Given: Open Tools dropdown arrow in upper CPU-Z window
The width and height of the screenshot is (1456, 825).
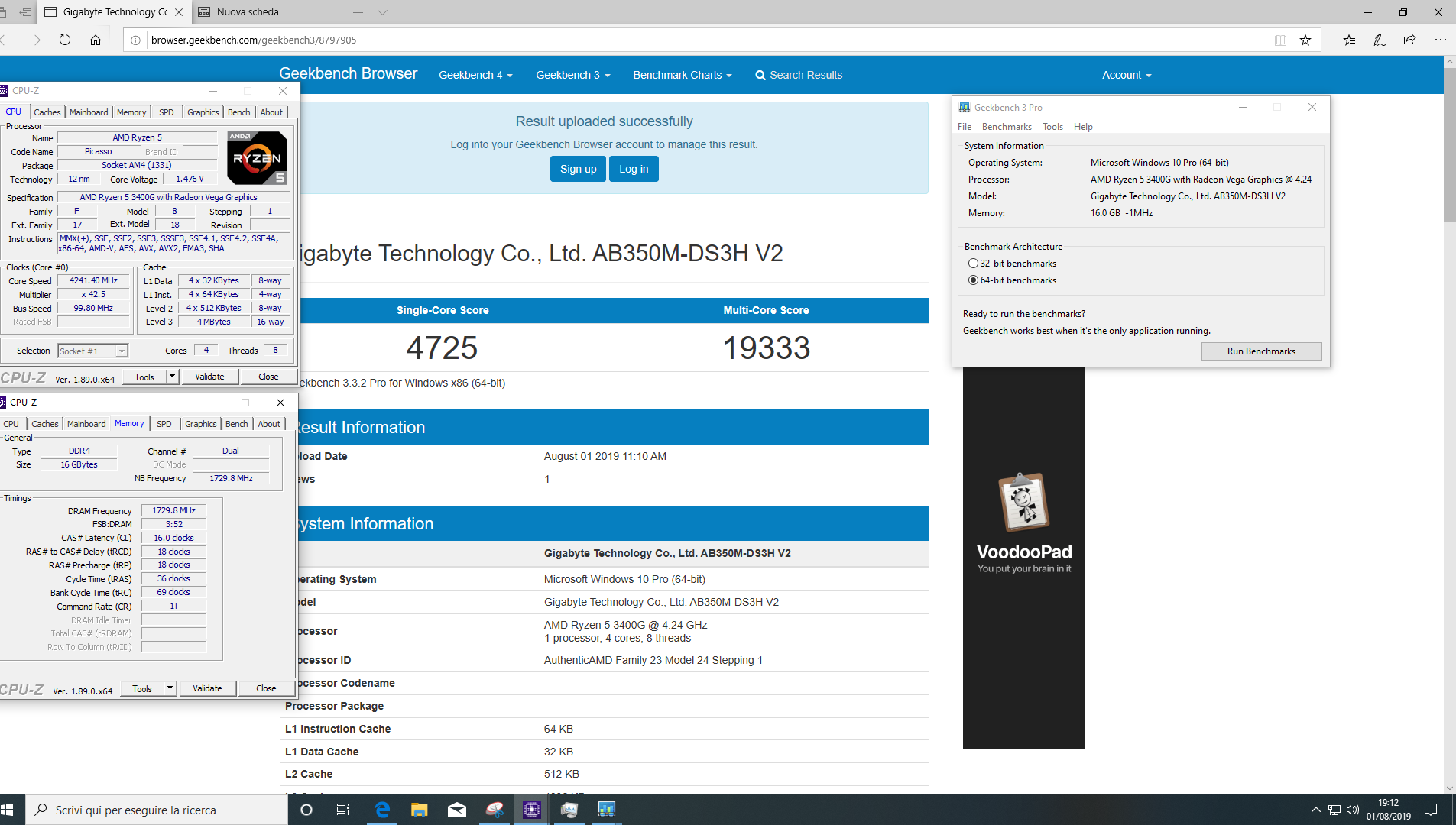Looking at the screenshot, I should 172,377.
